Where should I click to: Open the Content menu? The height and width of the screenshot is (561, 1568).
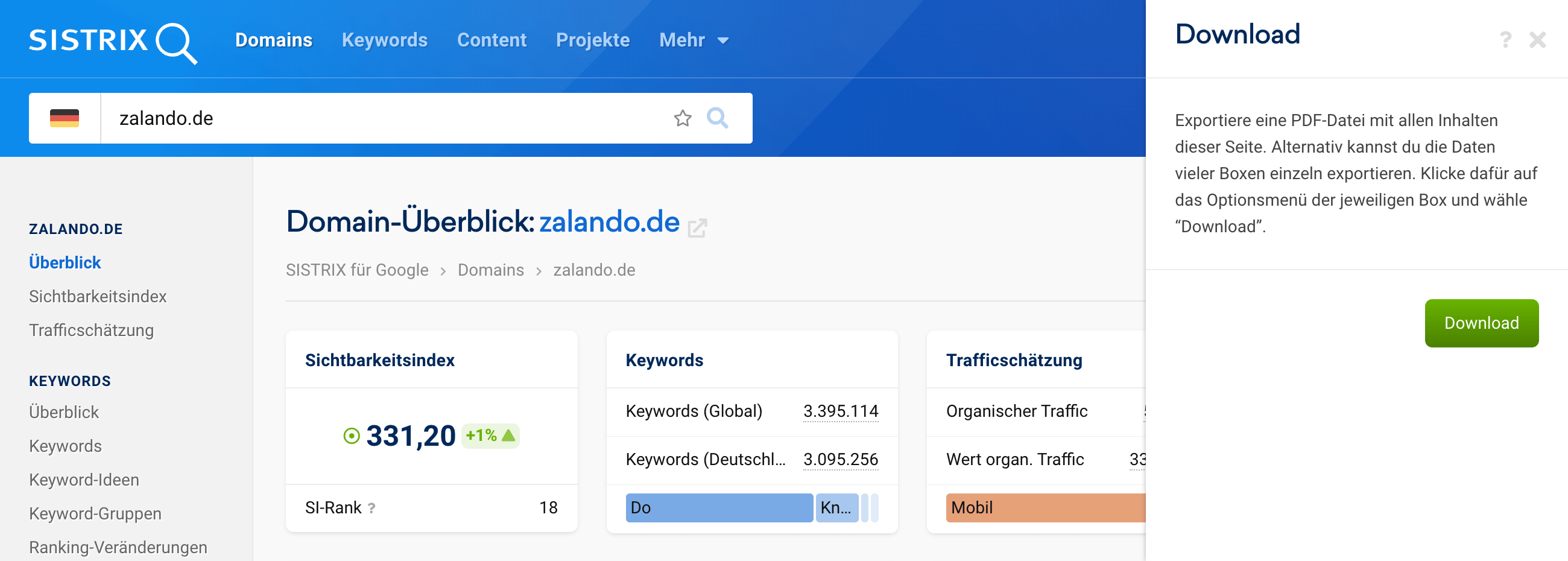coord(492,40)
